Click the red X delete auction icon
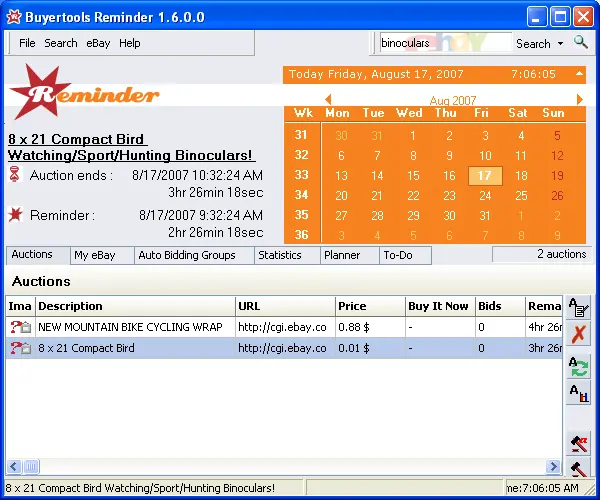The image size is (600, 500). tap(578, 334)
